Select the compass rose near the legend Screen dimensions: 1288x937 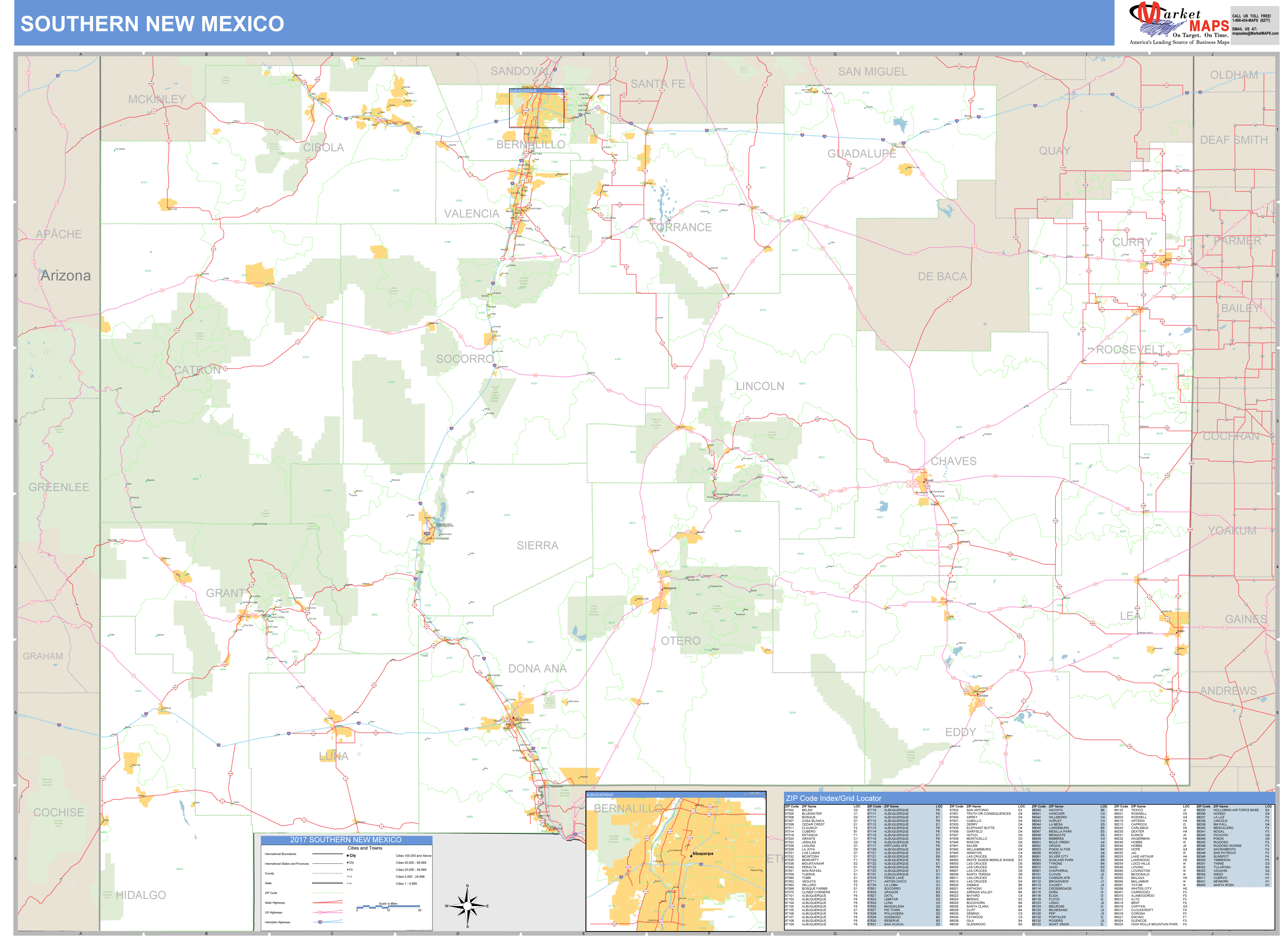pos(468,906)
